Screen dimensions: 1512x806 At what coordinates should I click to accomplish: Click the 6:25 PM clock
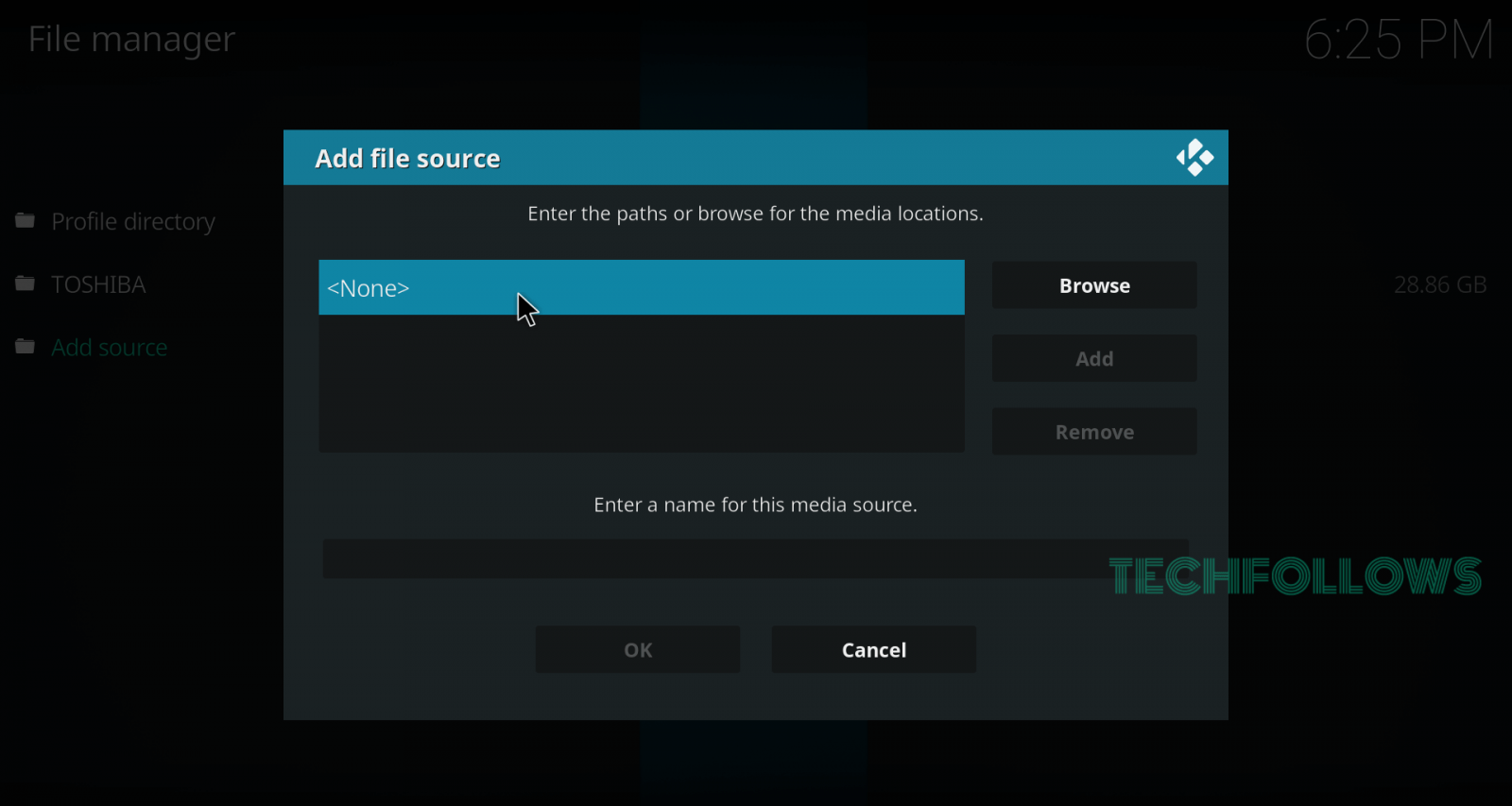click(x=1399, y=40)
